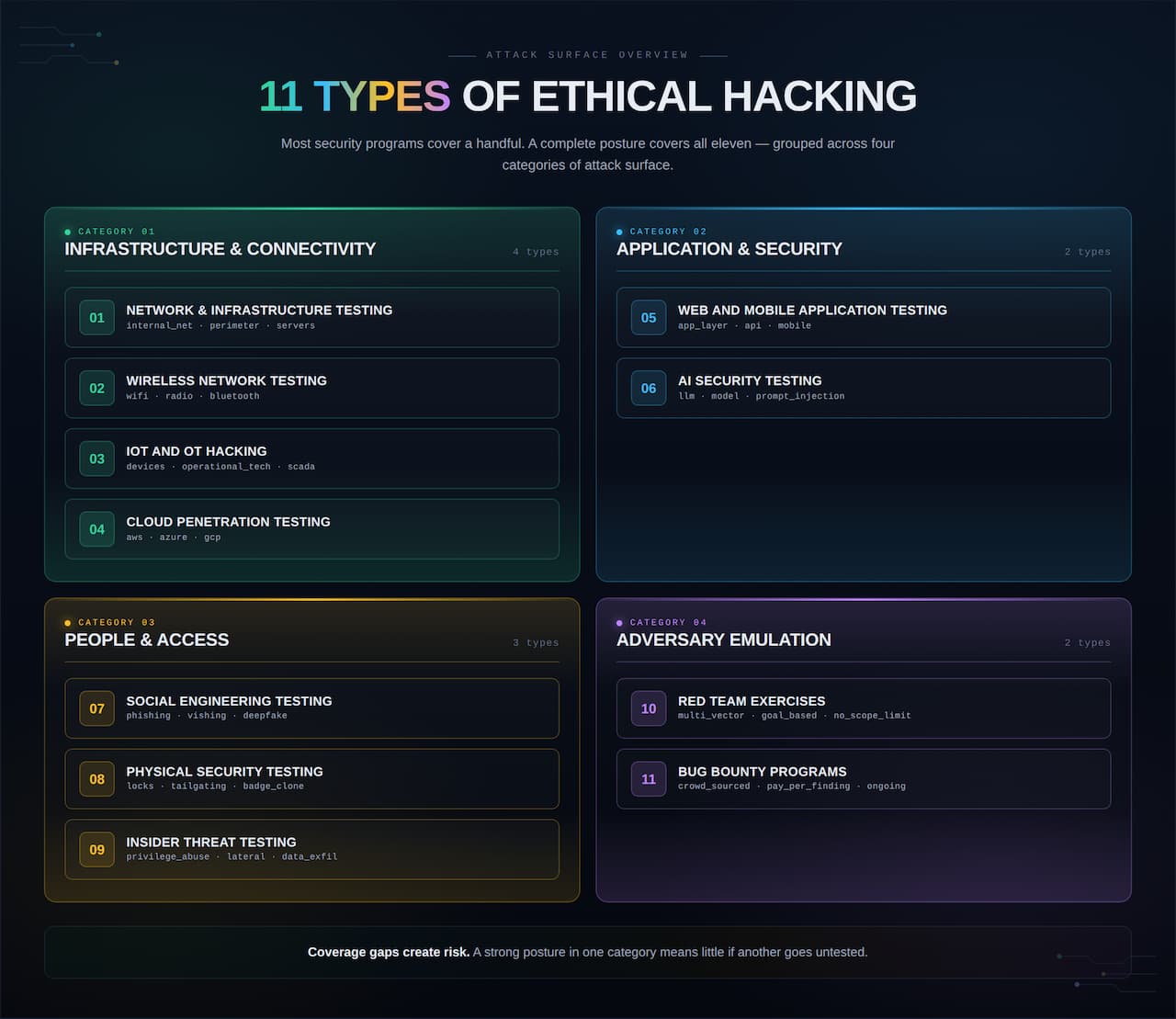Viewport: 1176px width, 1019px height.
Task: Open Bug Bounty Programs entry
Action: (x=864, y=778)
